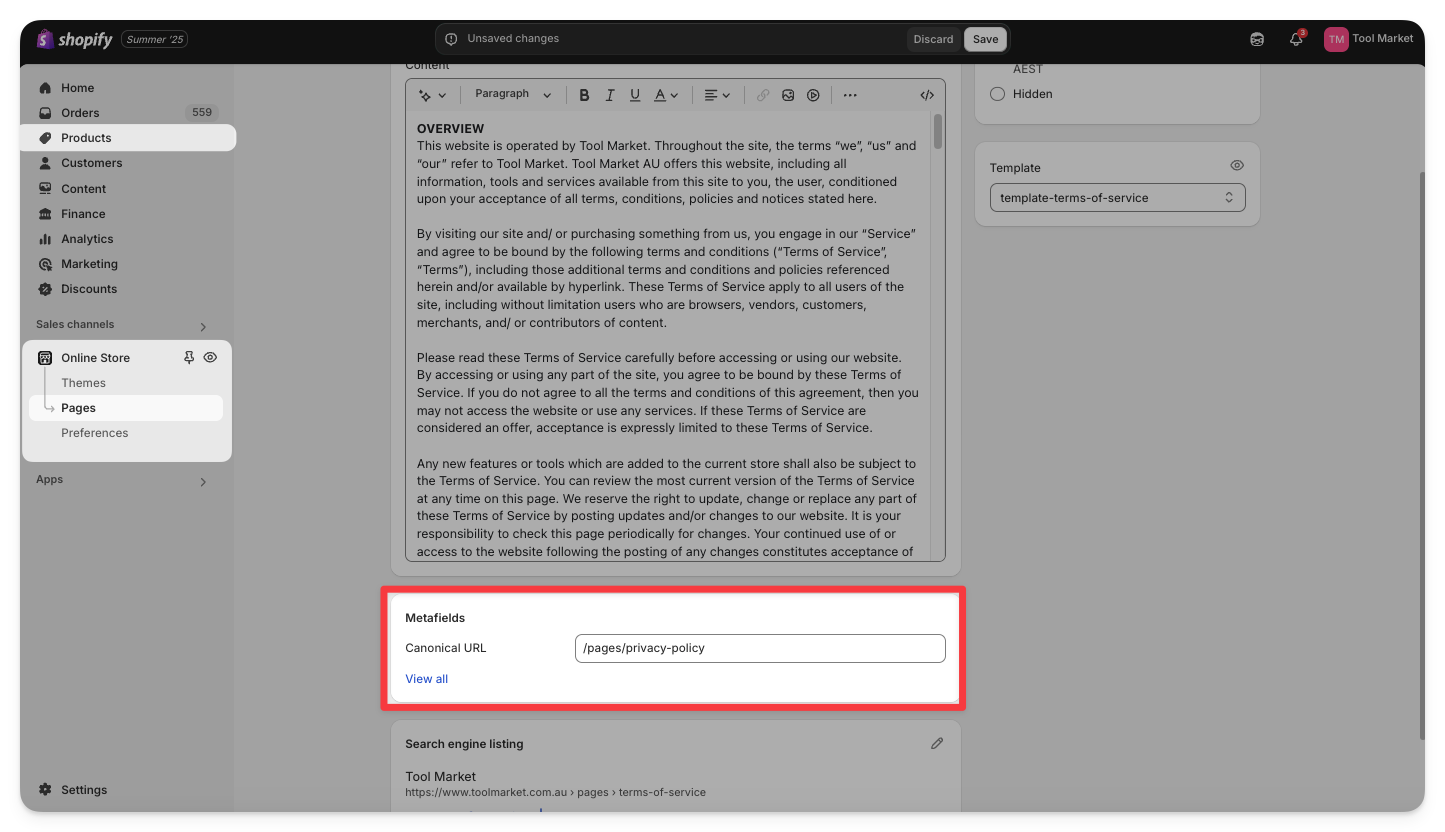The image size is (1445, 832).
Task: Open the text color picker
Action: [x=666, y=95]
